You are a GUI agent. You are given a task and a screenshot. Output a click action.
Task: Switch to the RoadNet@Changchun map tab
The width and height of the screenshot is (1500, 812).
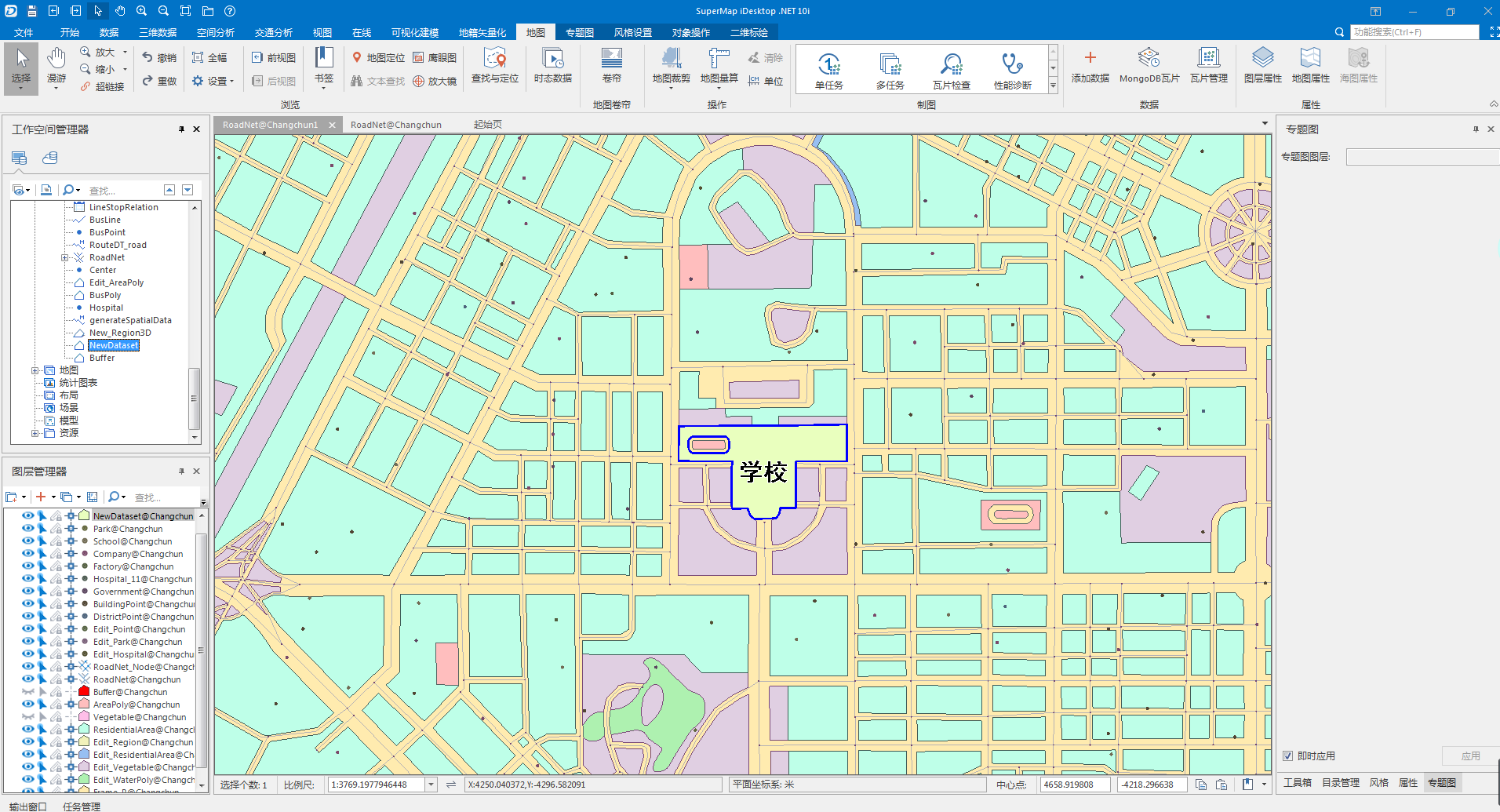396,125
